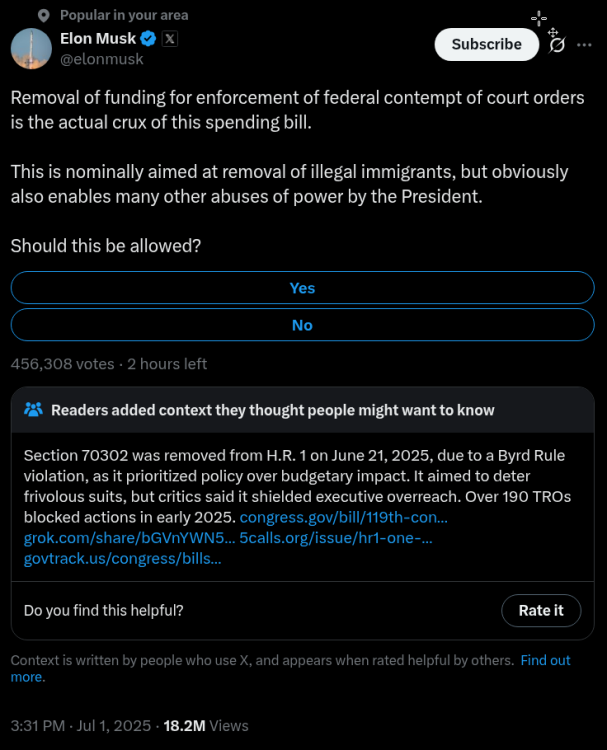Open the 18.2M Views count
The width and height of the screenshot is (607, 750).
(x=206, y=726)
